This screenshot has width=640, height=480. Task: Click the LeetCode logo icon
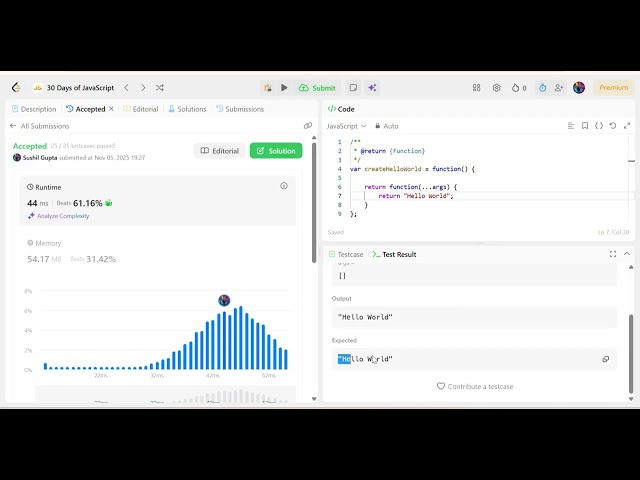16,87
